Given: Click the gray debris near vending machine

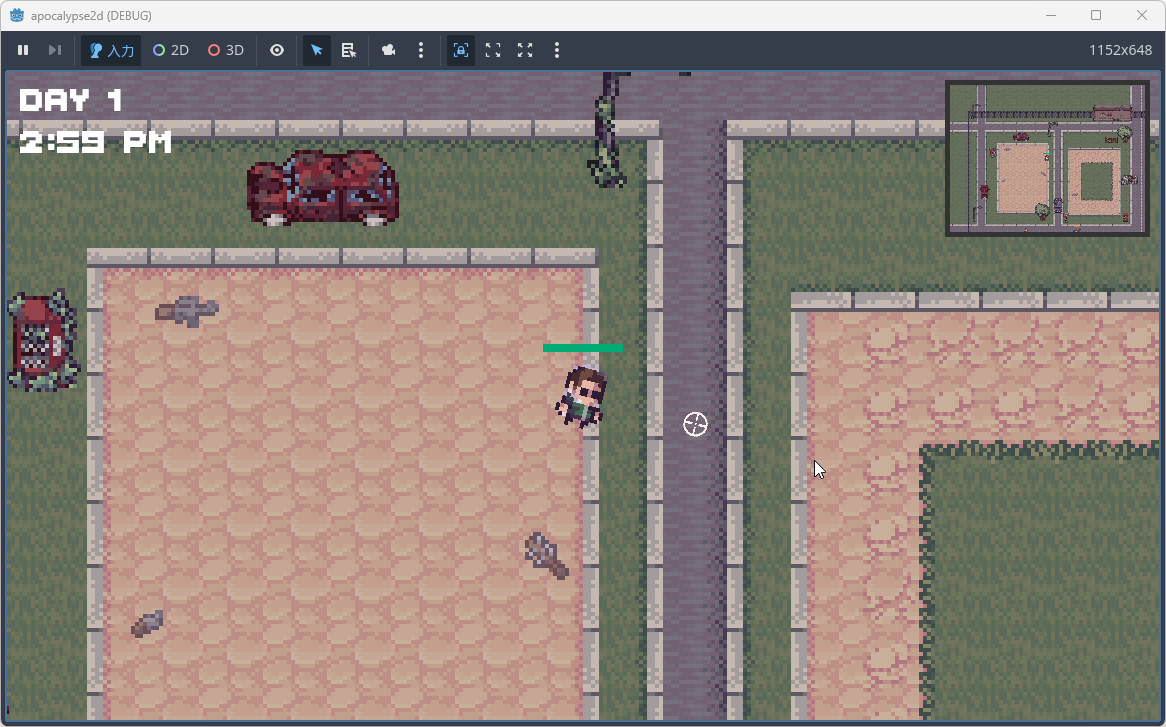Looking at the screenshot, I should click(x=187, y=311).
